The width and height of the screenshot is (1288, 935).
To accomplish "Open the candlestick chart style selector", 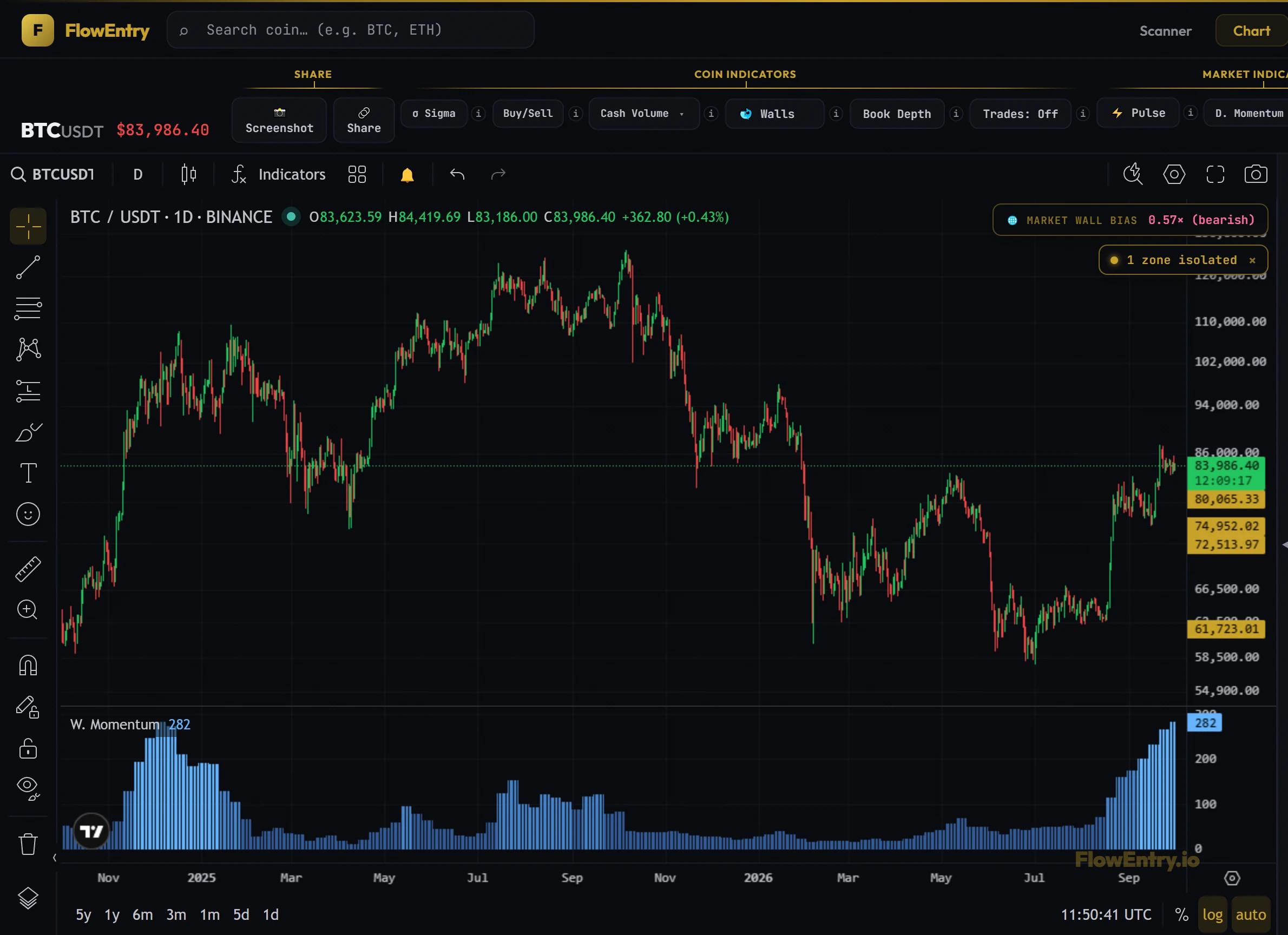I will coord(188,174).
